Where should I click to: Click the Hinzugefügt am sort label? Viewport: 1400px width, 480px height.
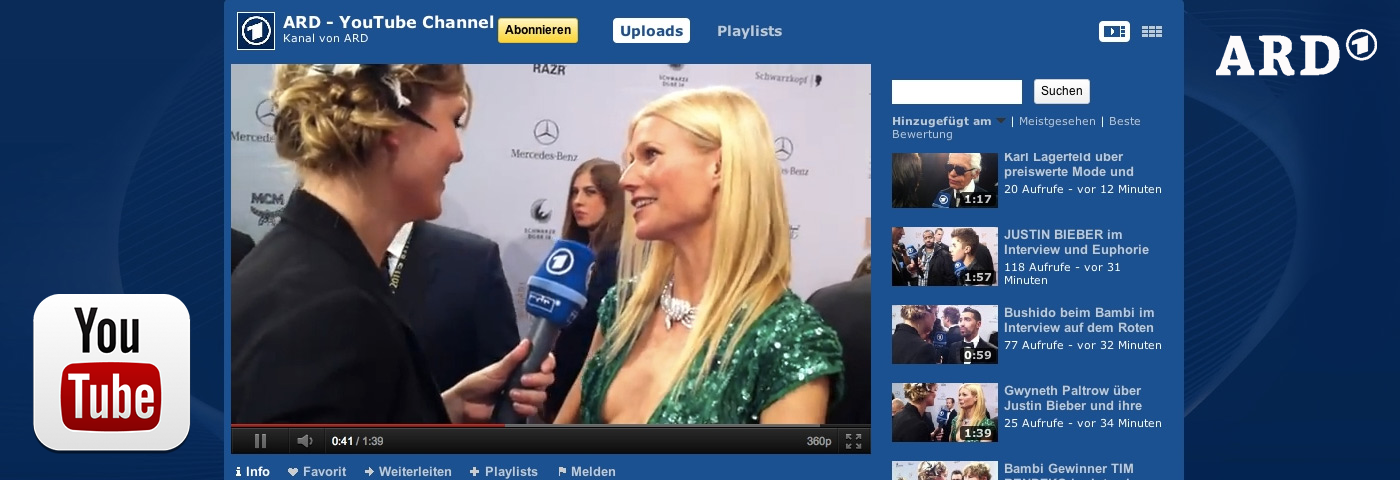(x=942, y=121)
